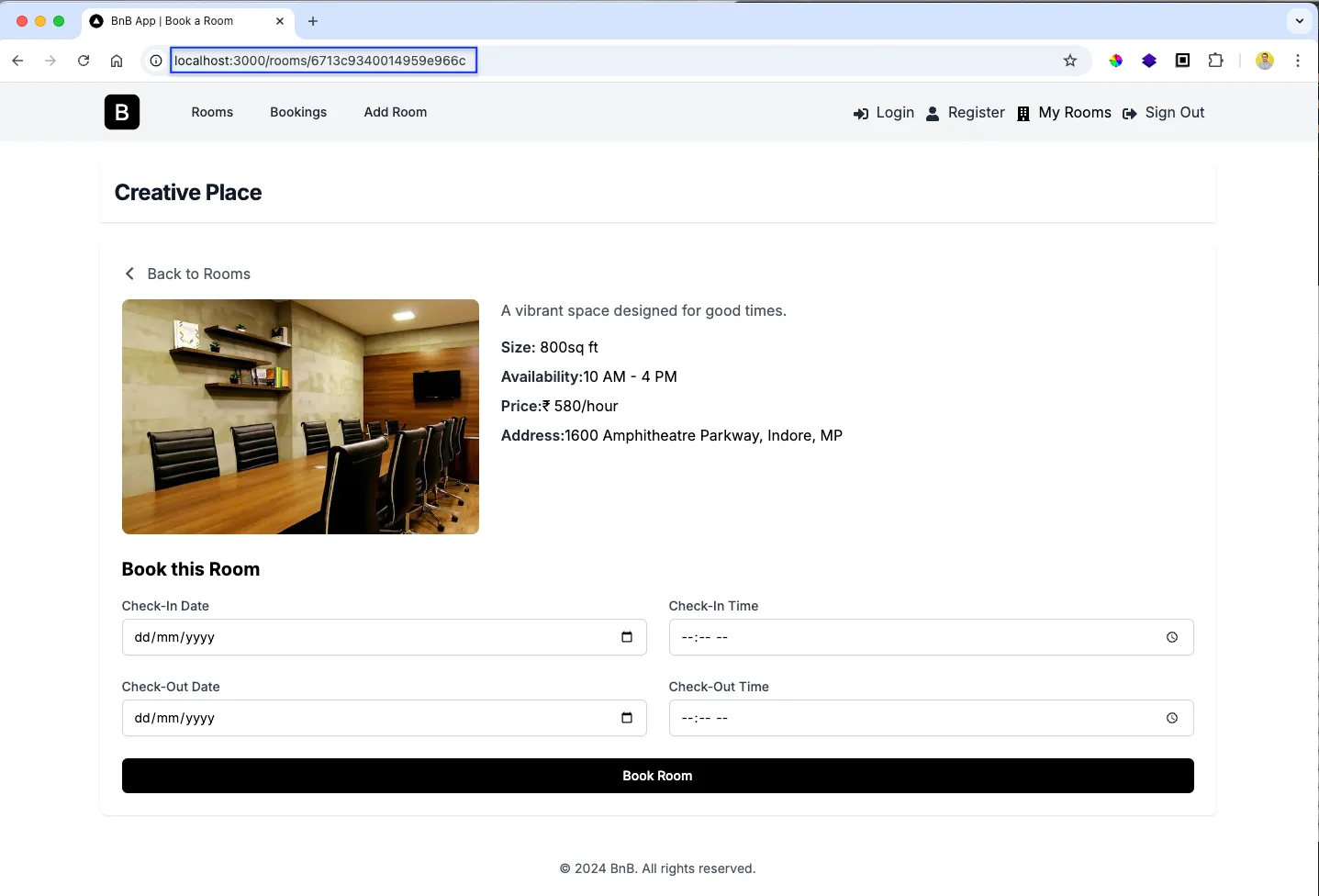Go back with the browser back arrow
The image size is (1319, 896).
pyautogui.click(x=17, y=61)
